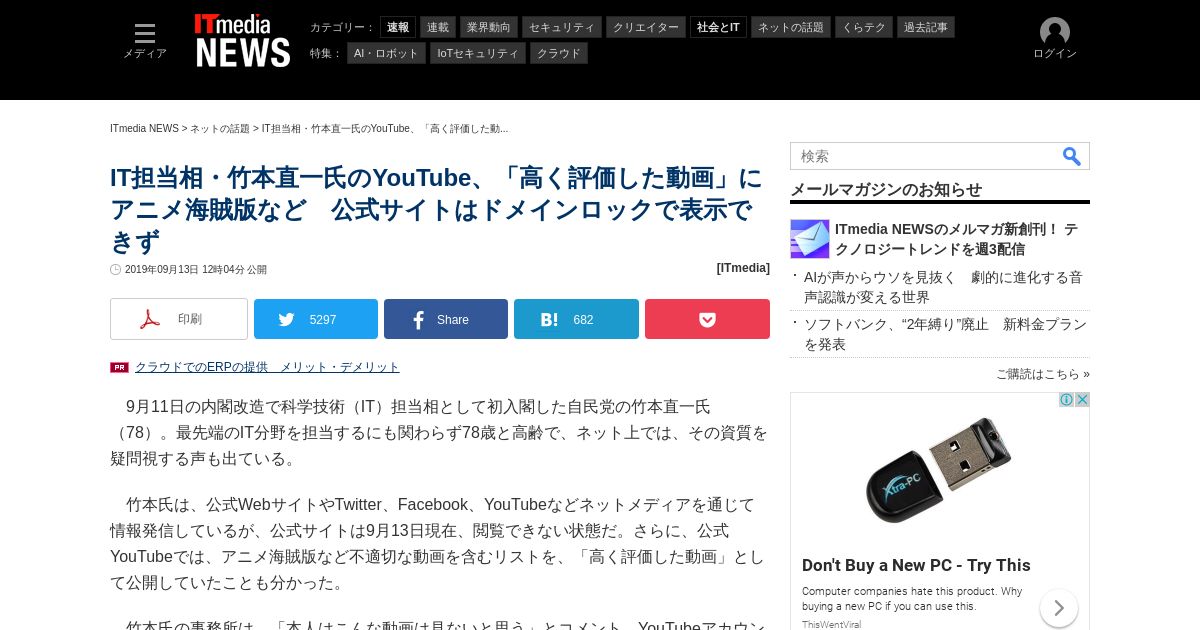Click the USB stick ad image
This screenshot has width=1200, height=630.
(940, 468)
